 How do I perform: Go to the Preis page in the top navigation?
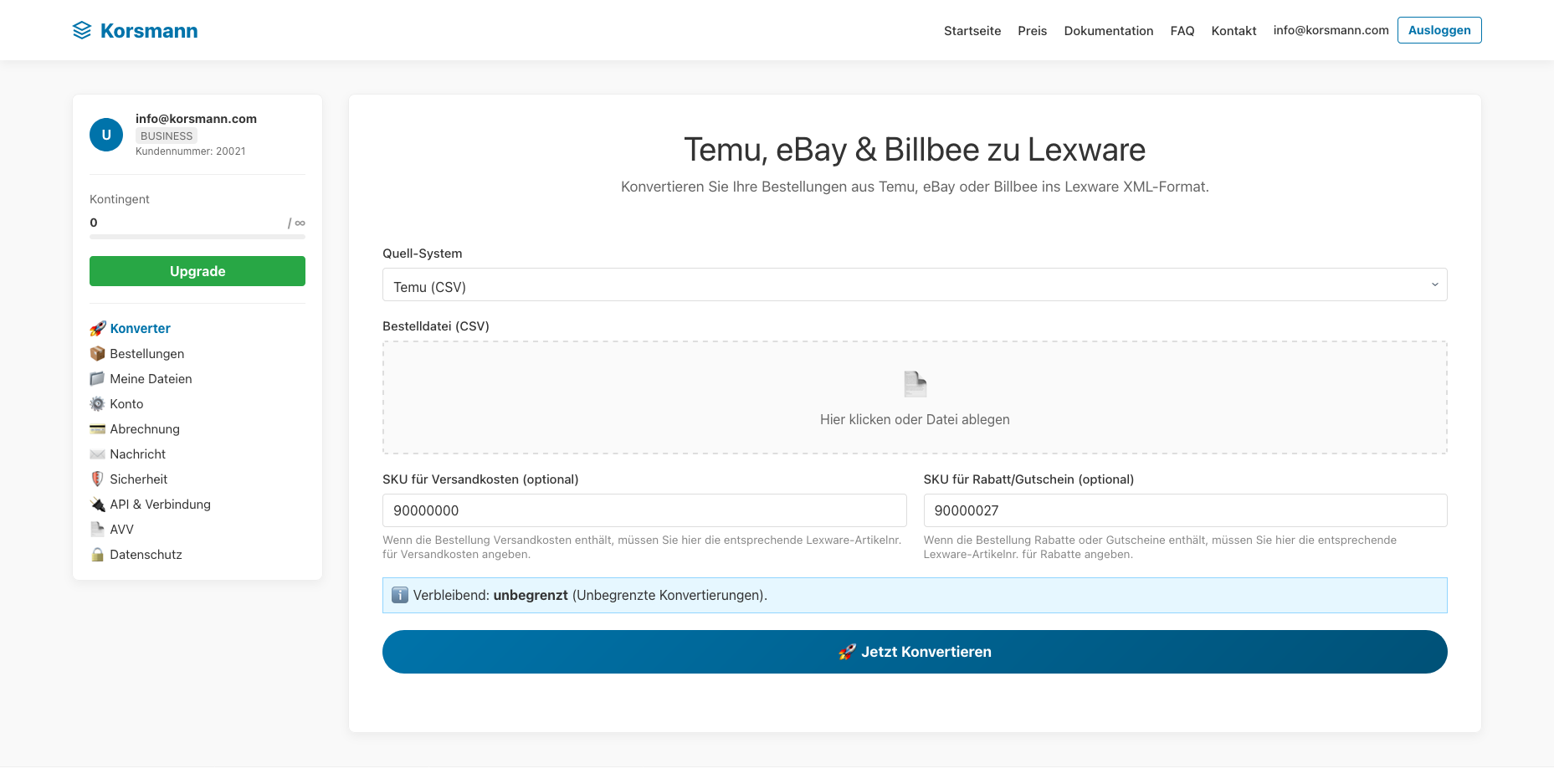point(1033,31)
